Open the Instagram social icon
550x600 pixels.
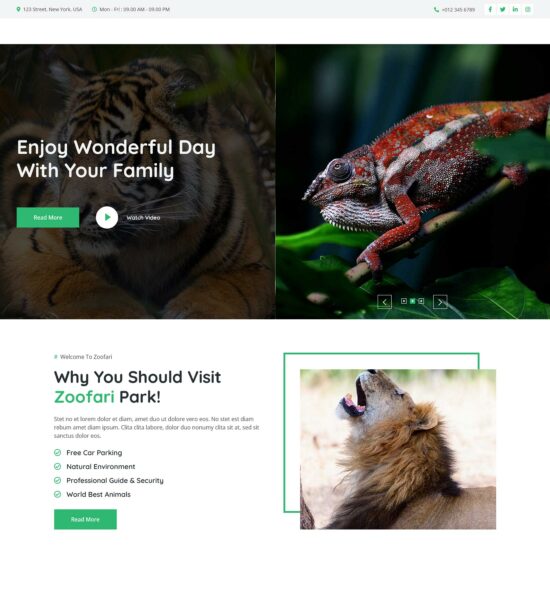point(528,10)
